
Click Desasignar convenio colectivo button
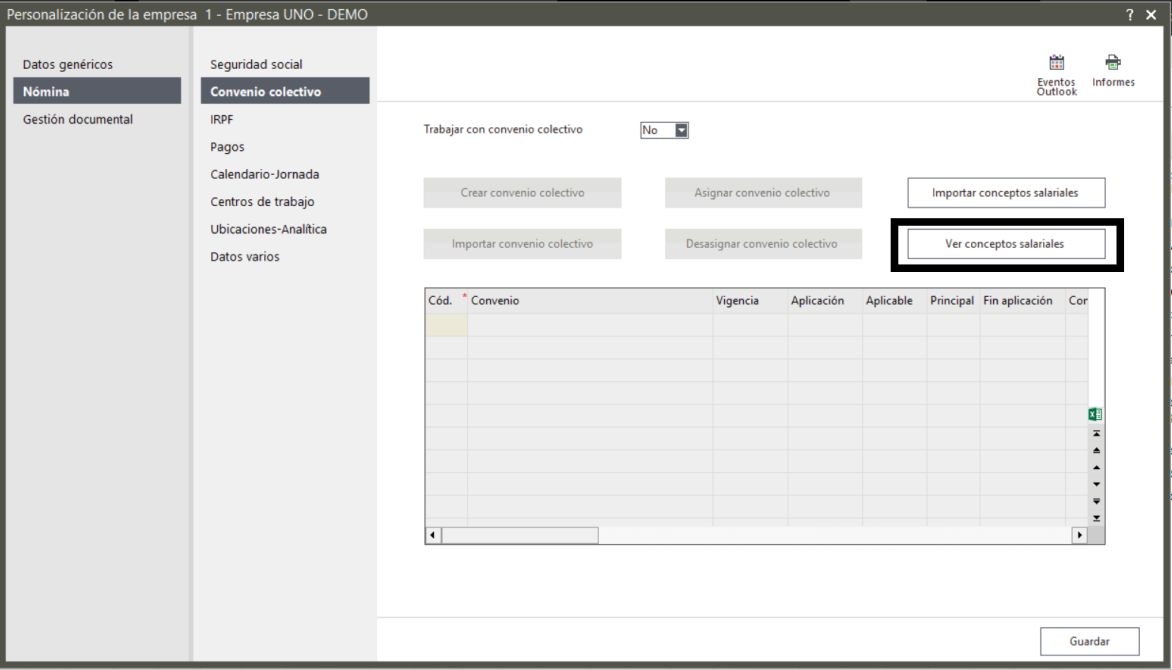(763, 244)
